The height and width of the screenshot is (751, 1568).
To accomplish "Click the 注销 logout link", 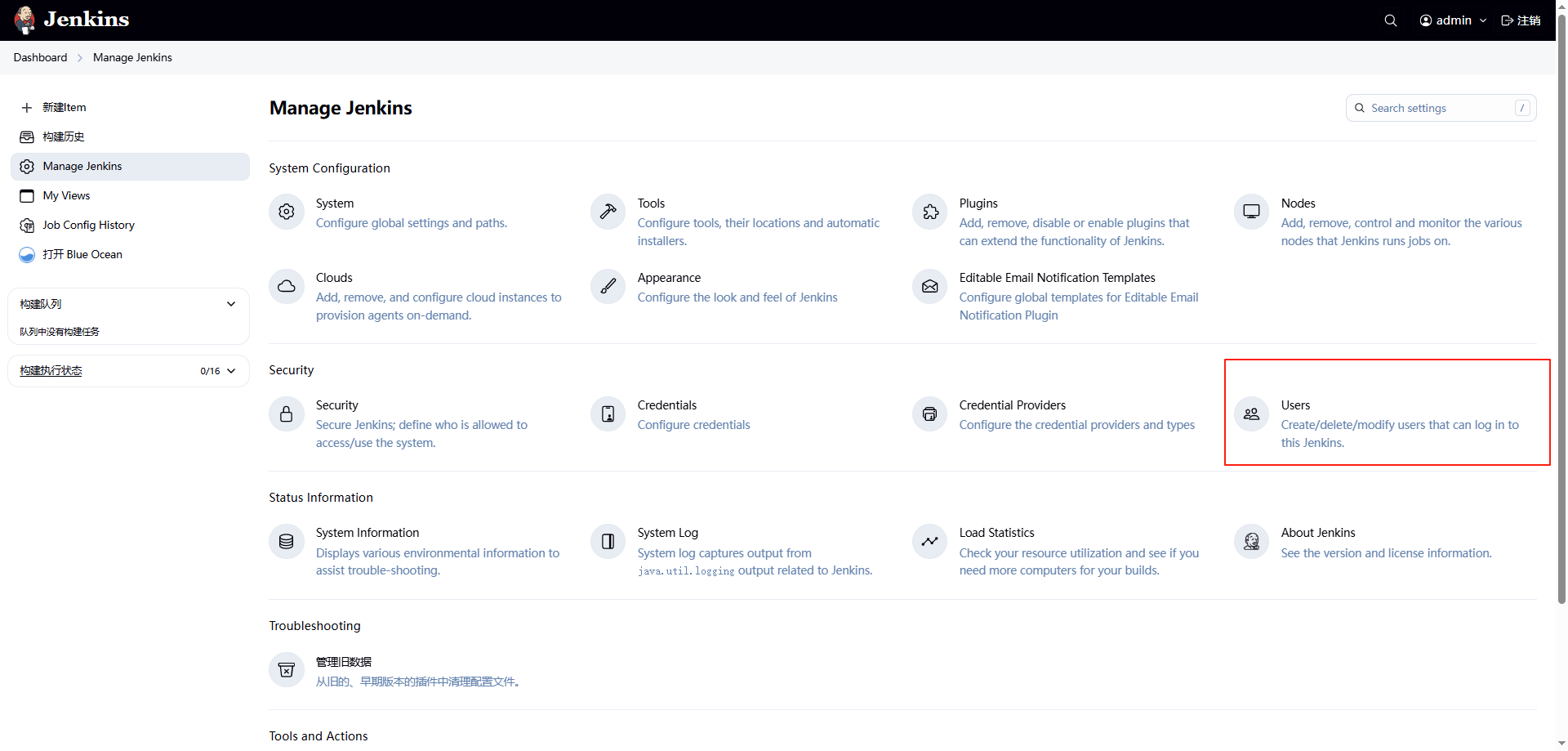I will pyautogui.click(x=1521, y=20).
